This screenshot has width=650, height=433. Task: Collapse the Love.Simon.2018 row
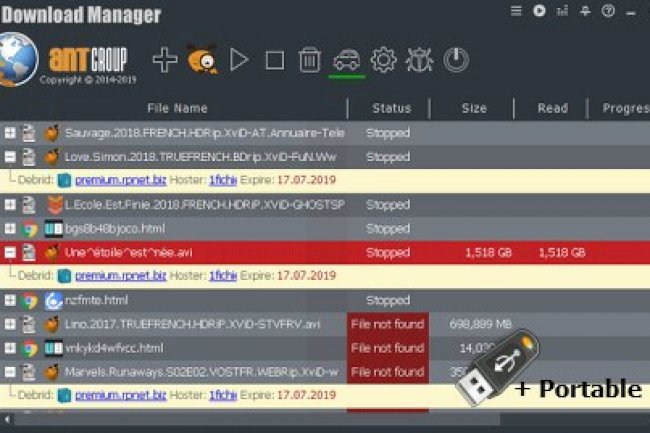coord(10,157)
